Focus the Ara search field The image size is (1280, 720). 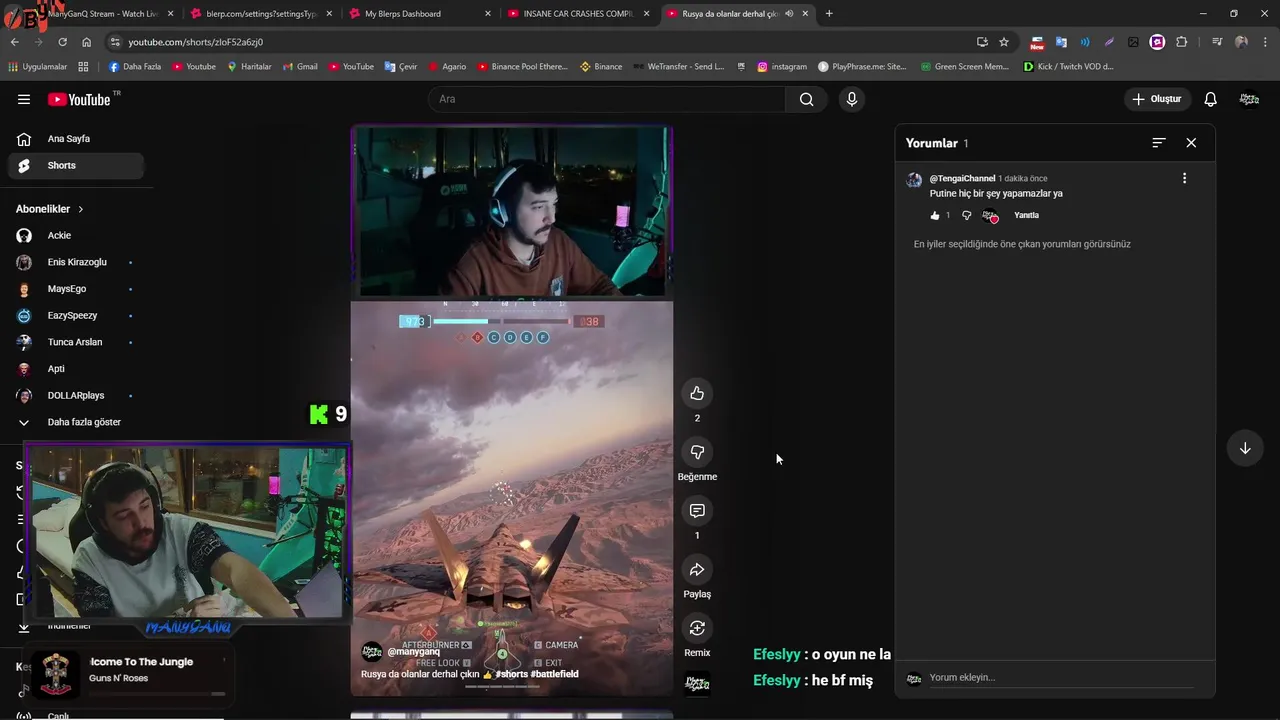tap(607, 99)
